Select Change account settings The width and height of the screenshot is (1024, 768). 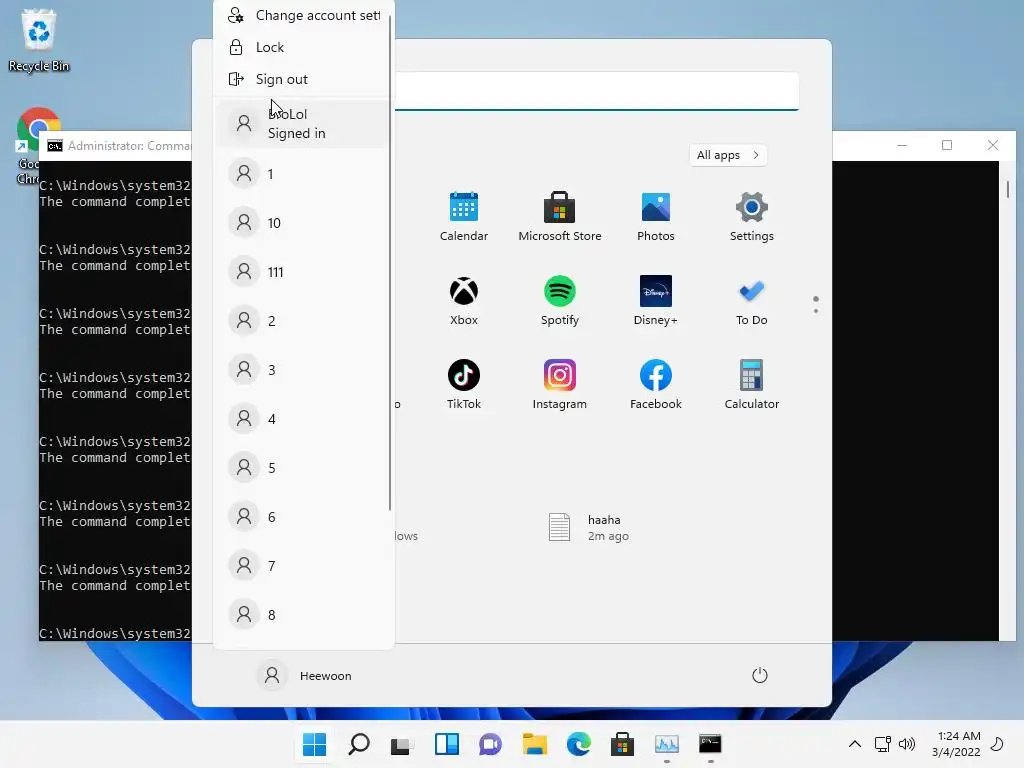coord(303,15)
